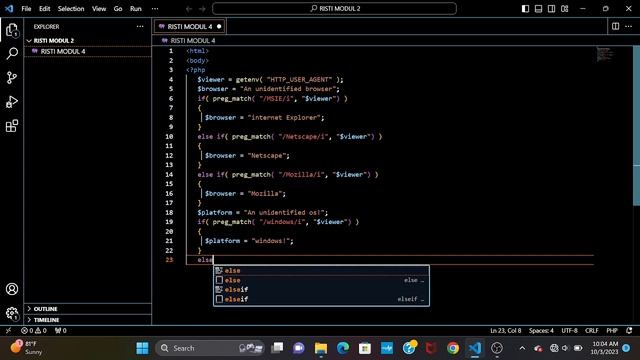
Task: Click the RISTI MODUL 2 command center search
Action: [x=334, y=9]
